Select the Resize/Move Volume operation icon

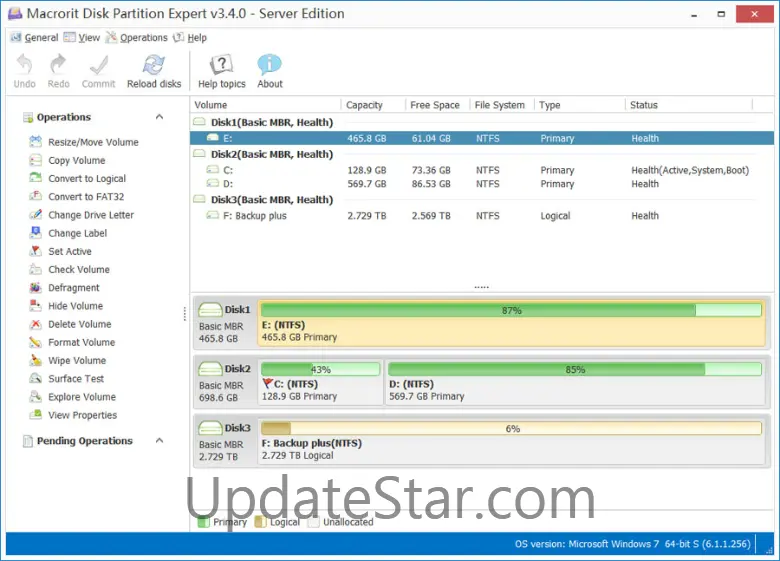tap(35, 142)
